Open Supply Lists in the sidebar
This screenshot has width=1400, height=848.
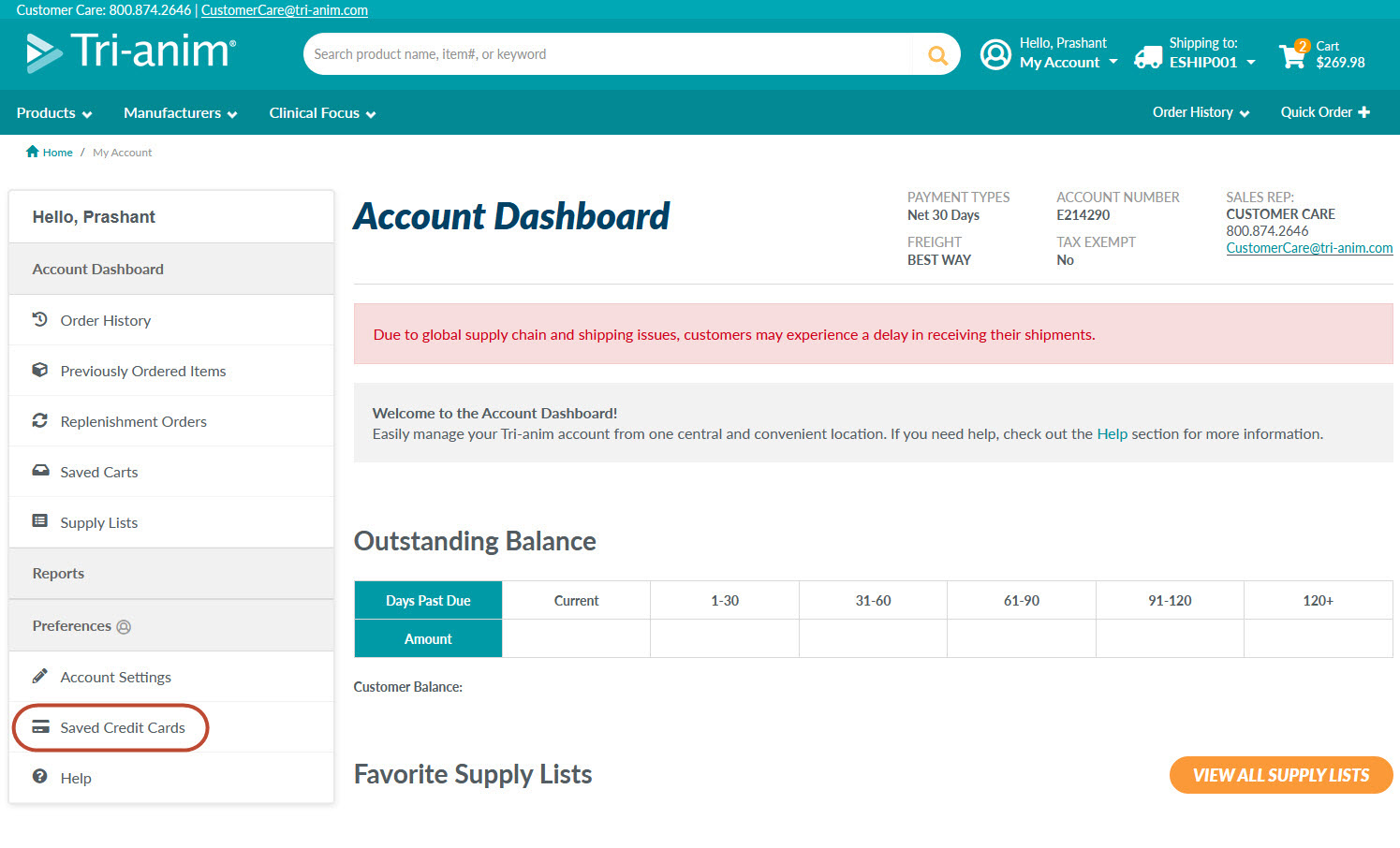(171, 522)
